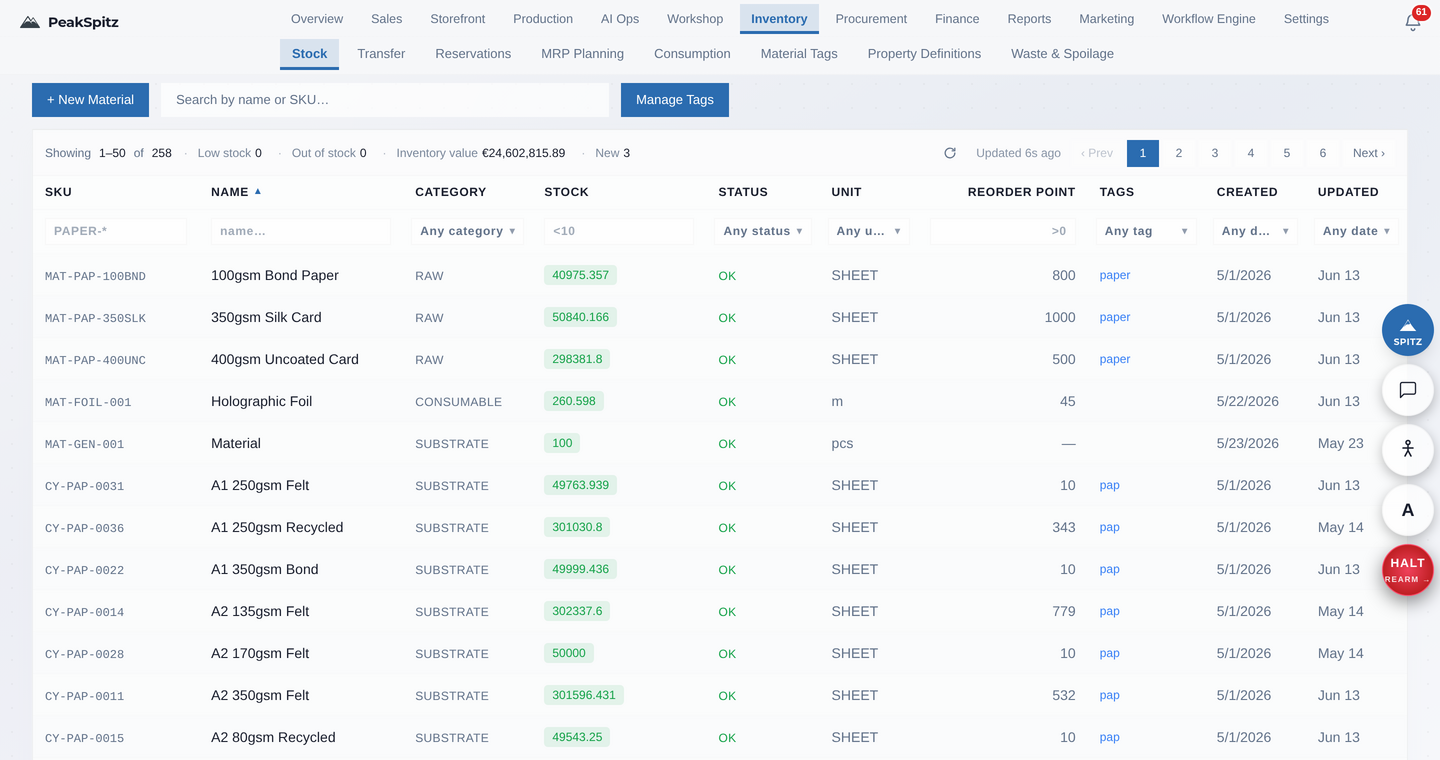Focus the Search by name or SKU field
This screenshot has width=1440, height=760.
385,100
